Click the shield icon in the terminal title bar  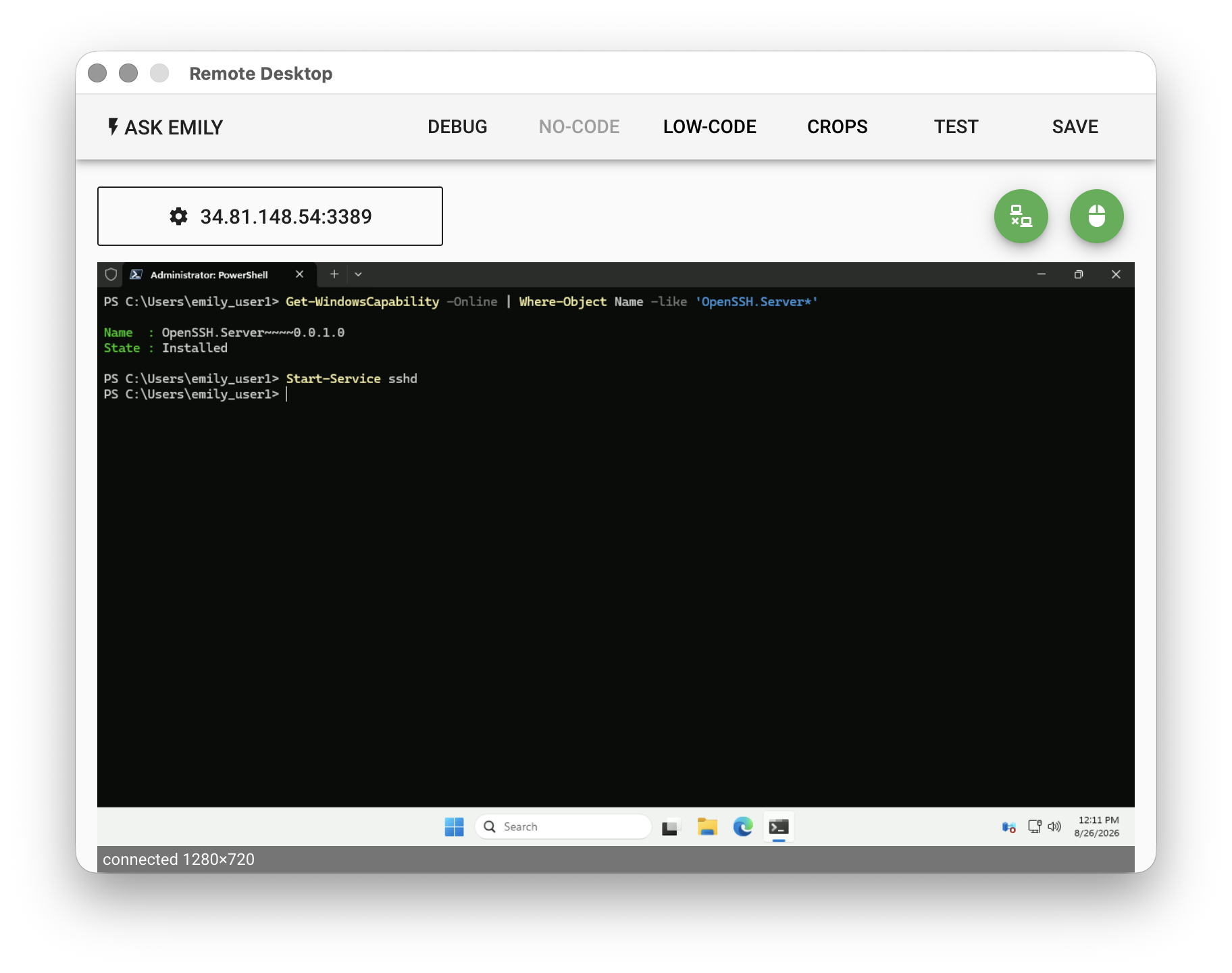coord(111,274)
